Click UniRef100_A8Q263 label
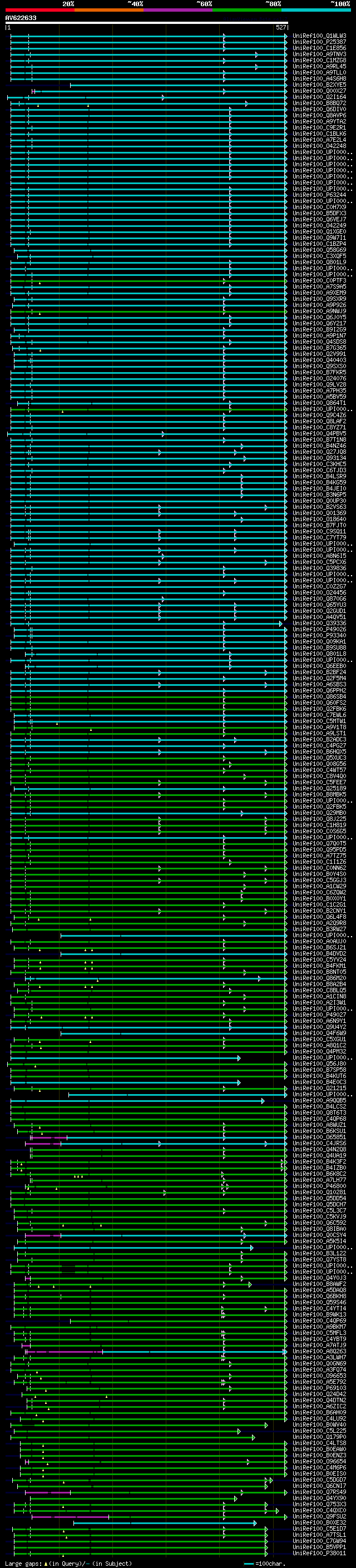The image size is (356, 1568). [319, 1351]
